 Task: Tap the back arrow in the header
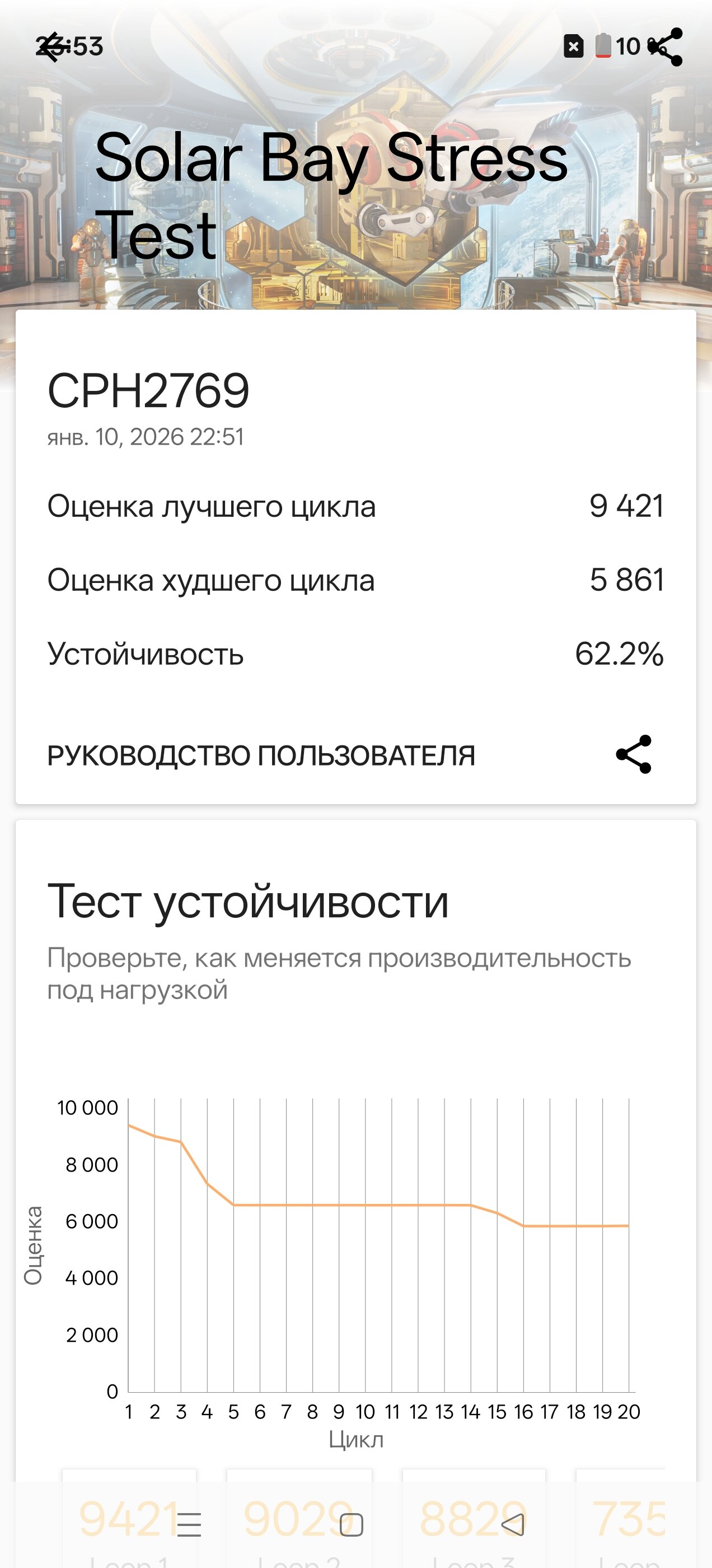[51, 47]
